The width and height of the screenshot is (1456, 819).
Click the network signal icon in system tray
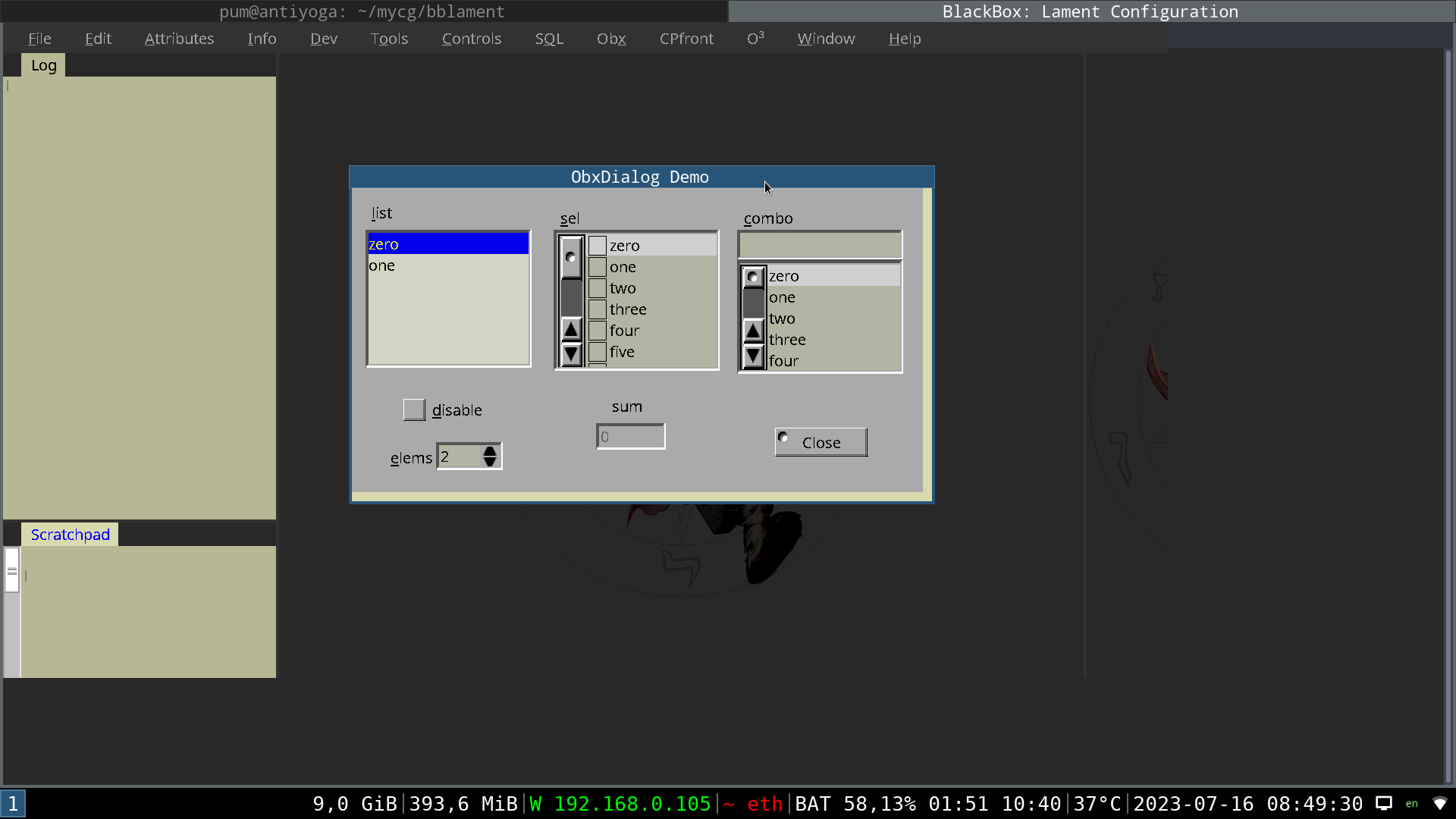pyautogui.click(x=1439, y=803)
